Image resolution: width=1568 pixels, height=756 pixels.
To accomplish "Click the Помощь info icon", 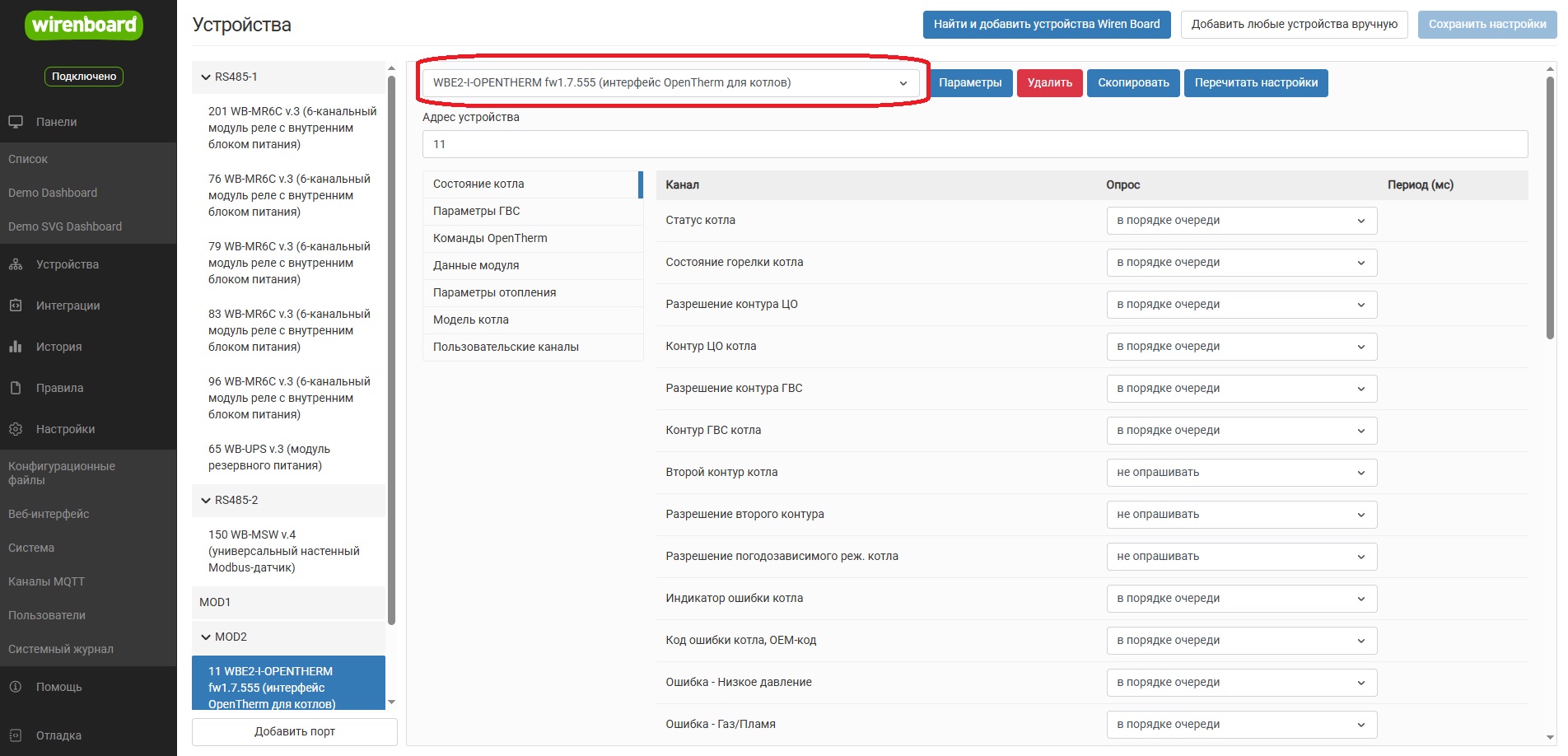I will (16, 687).
